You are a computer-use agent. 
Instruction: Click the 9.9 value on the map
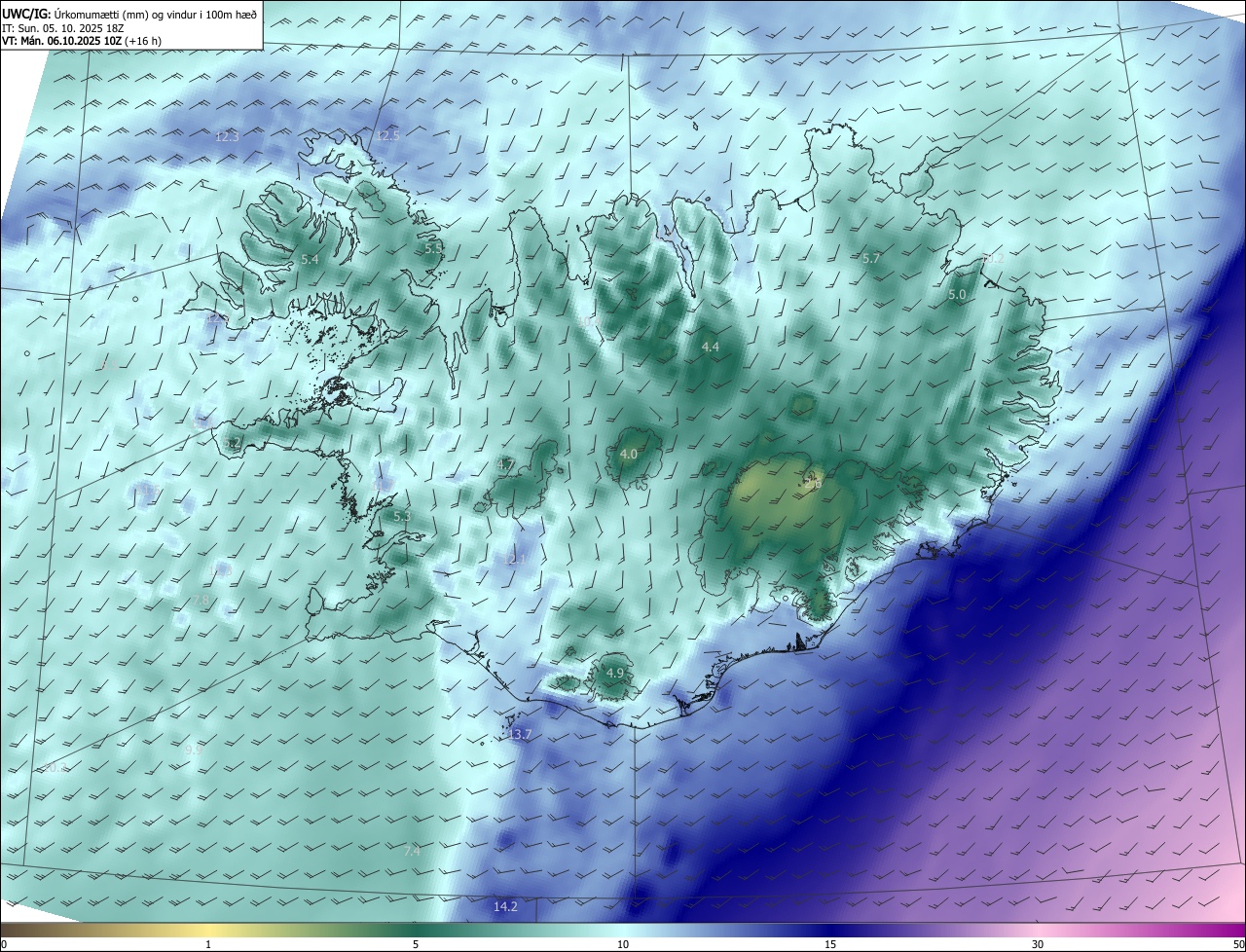tap(194, 750)
